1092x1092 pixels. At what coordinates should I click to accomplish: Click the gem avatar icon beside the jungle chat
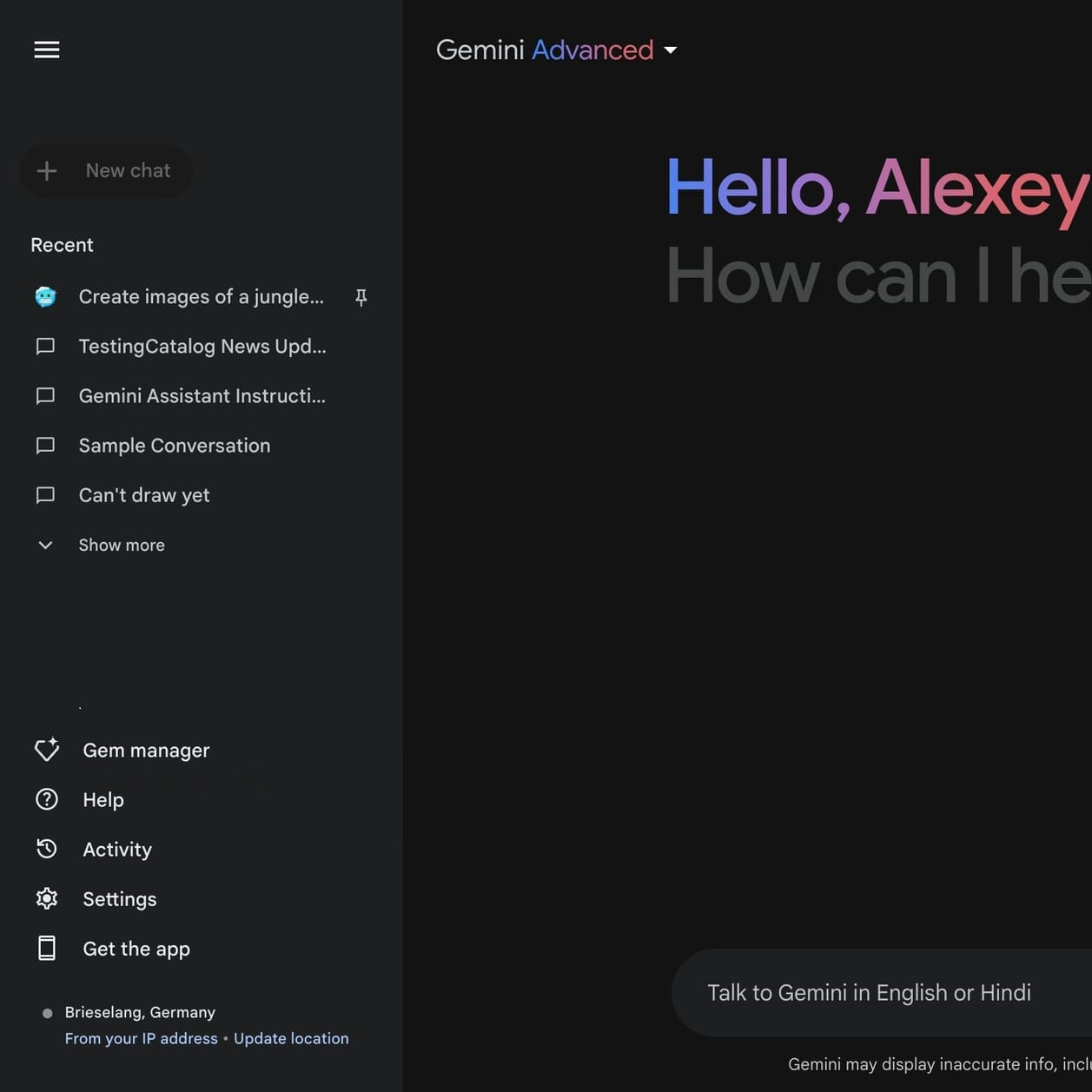pos(46,297)
